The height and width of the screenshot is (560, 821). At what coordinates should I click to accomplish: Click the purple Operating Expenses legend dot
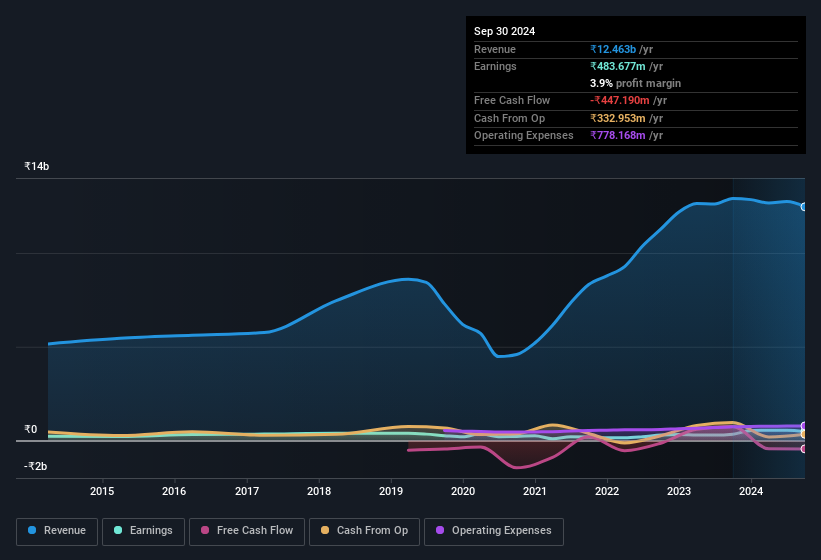click(440, 530)
